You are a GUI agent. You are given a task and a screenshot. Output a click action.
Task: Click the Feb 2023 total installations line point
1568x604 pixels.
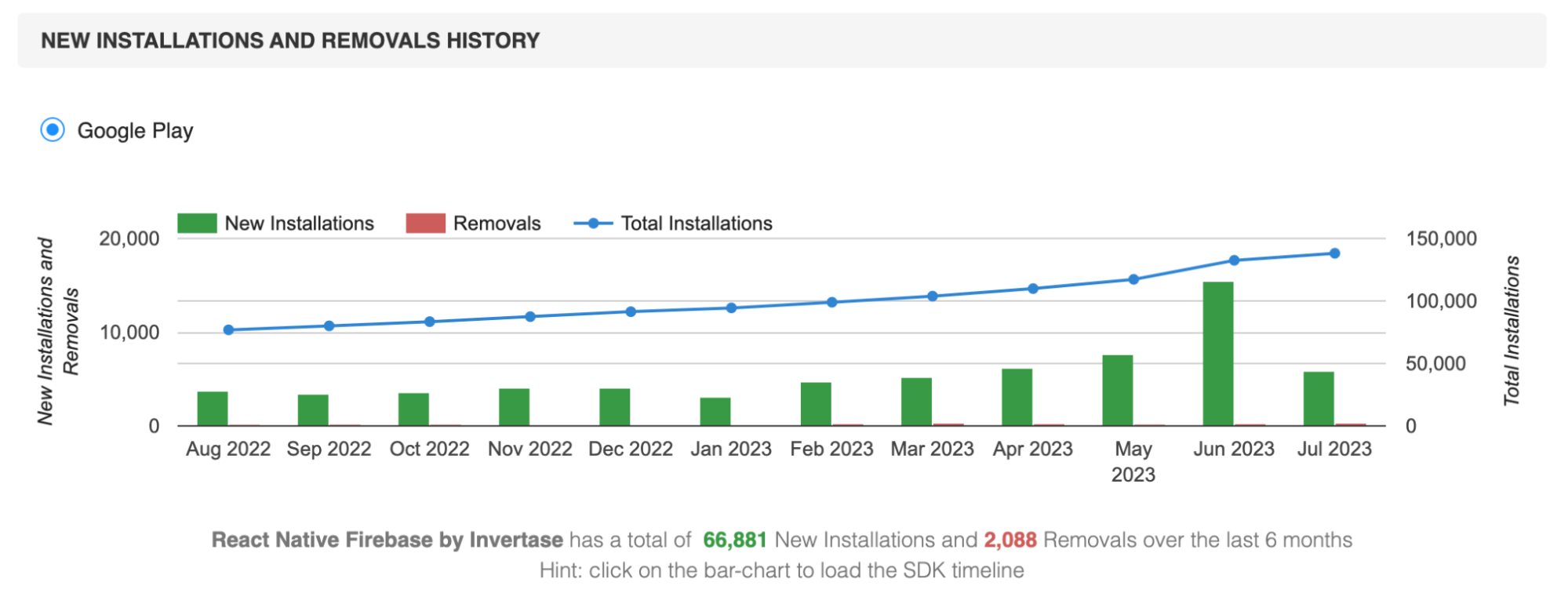click(832, 302)
